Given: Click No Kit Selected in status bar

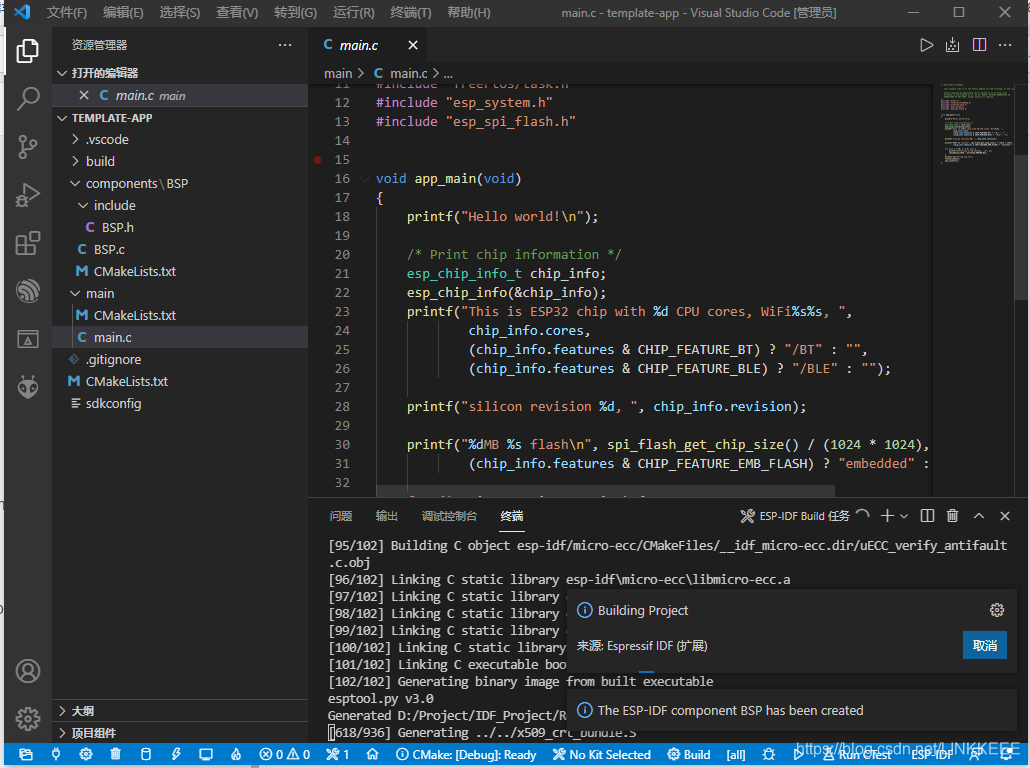Looking at the screenshot, I should click(602, 754).
